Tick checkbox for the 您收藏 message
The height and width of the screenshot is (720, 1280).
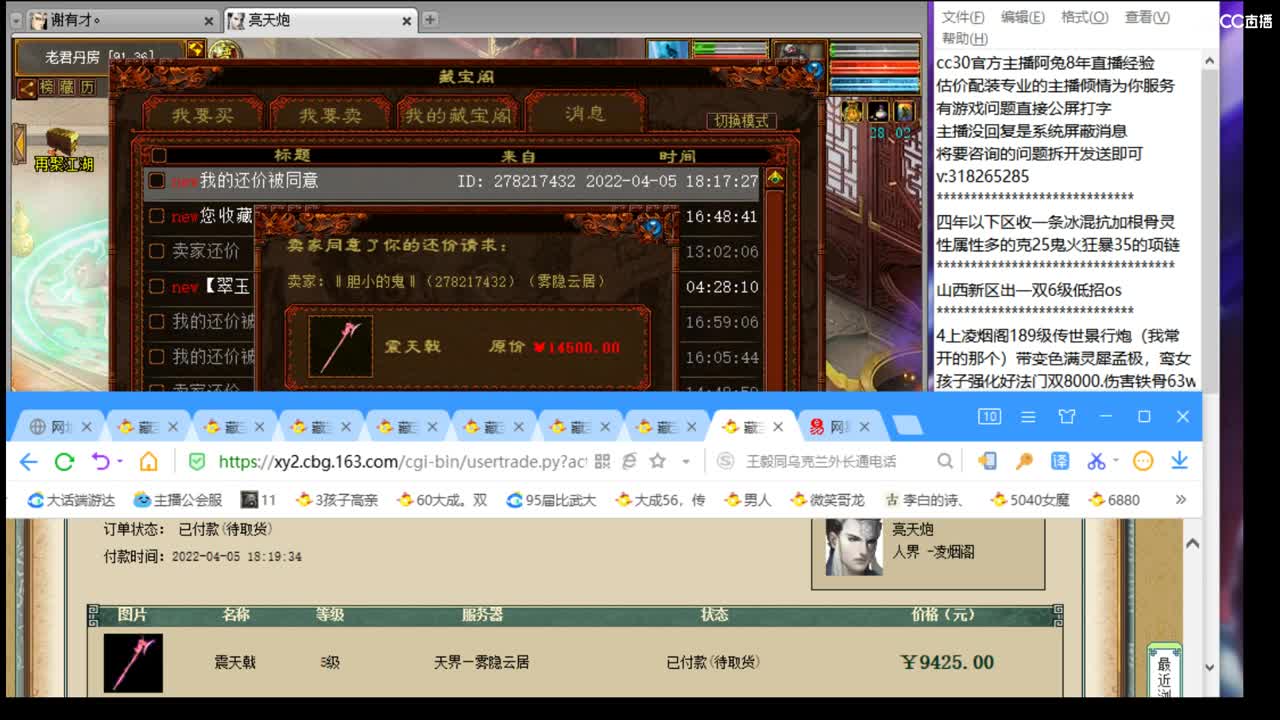[x=157, y=216]
